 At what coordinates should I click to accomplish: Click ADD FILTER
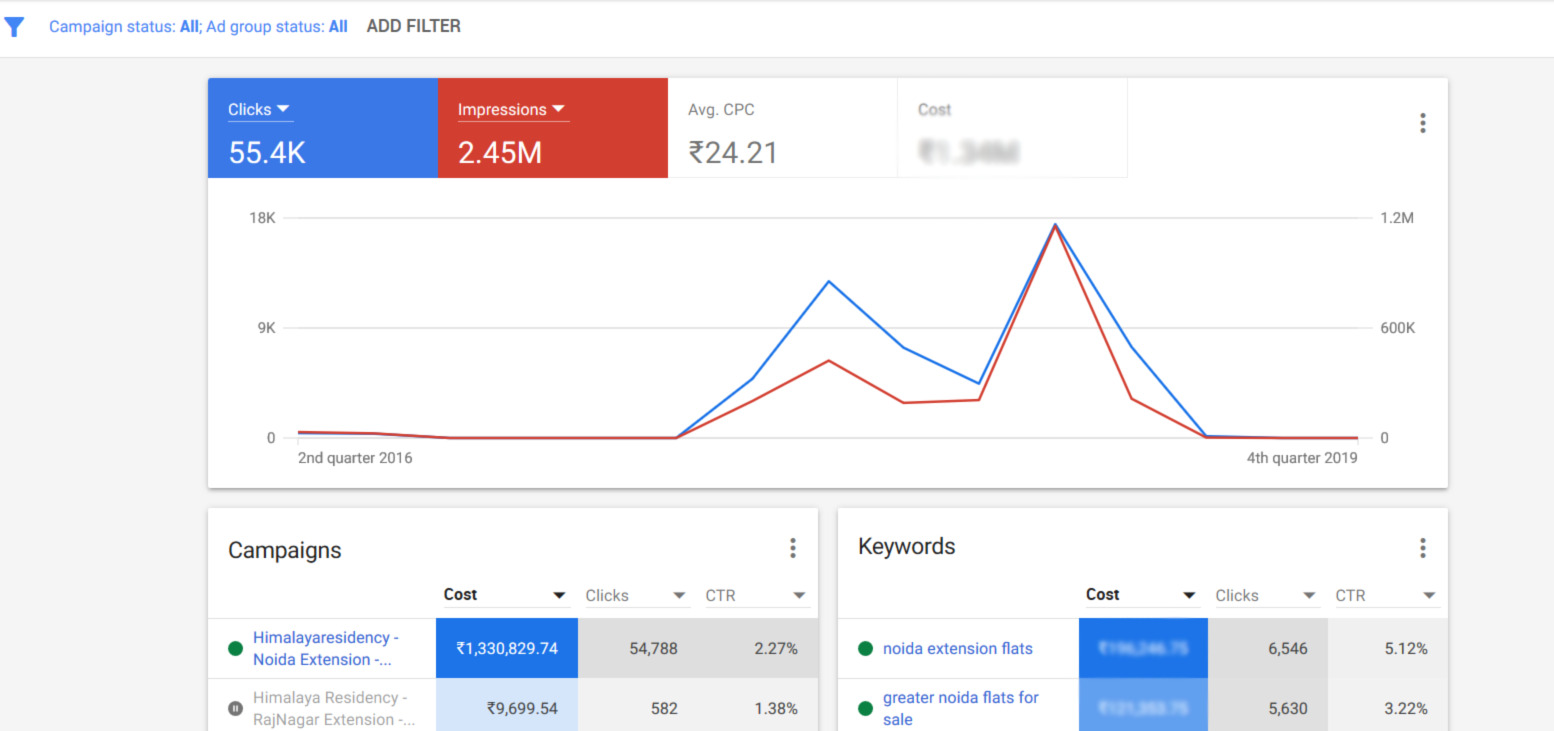tap(413, 25)
